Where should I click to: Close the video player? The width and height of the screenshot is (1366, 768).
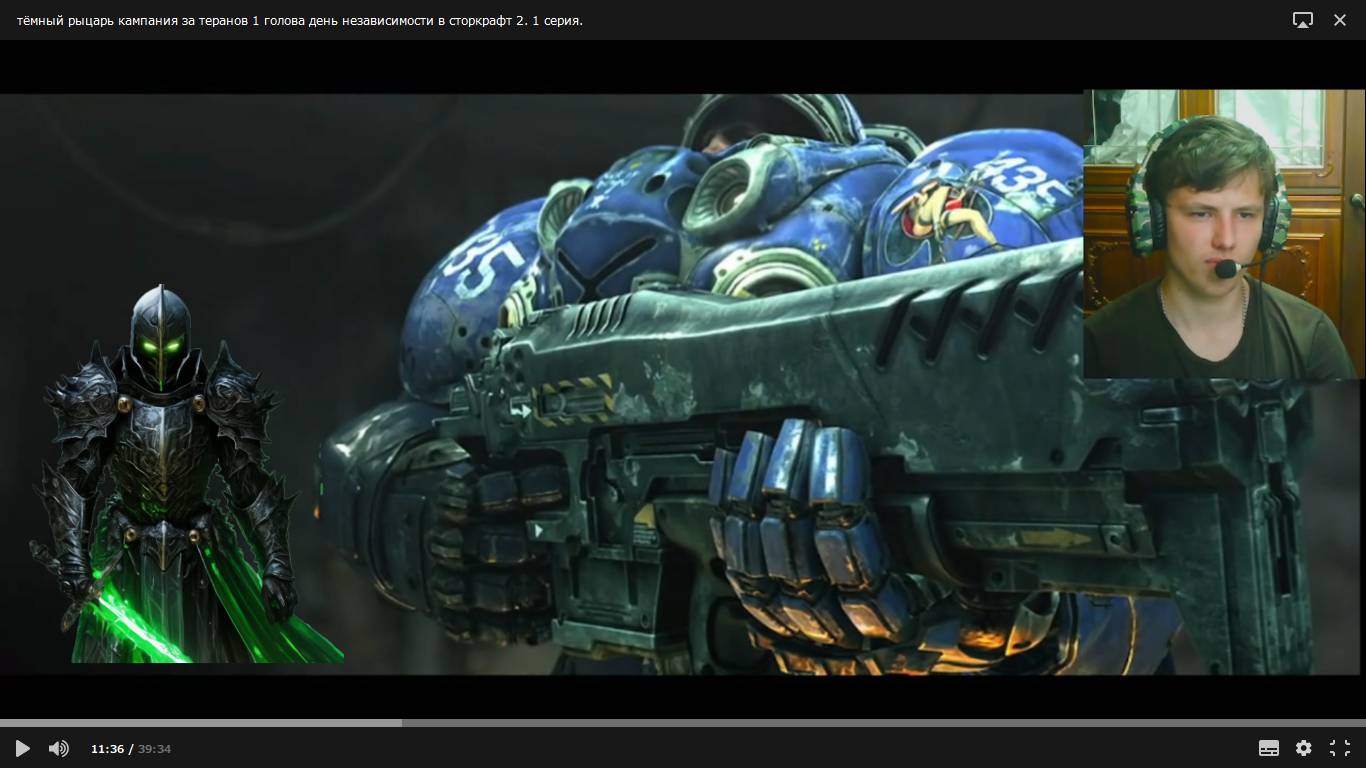pos(1340,20)
